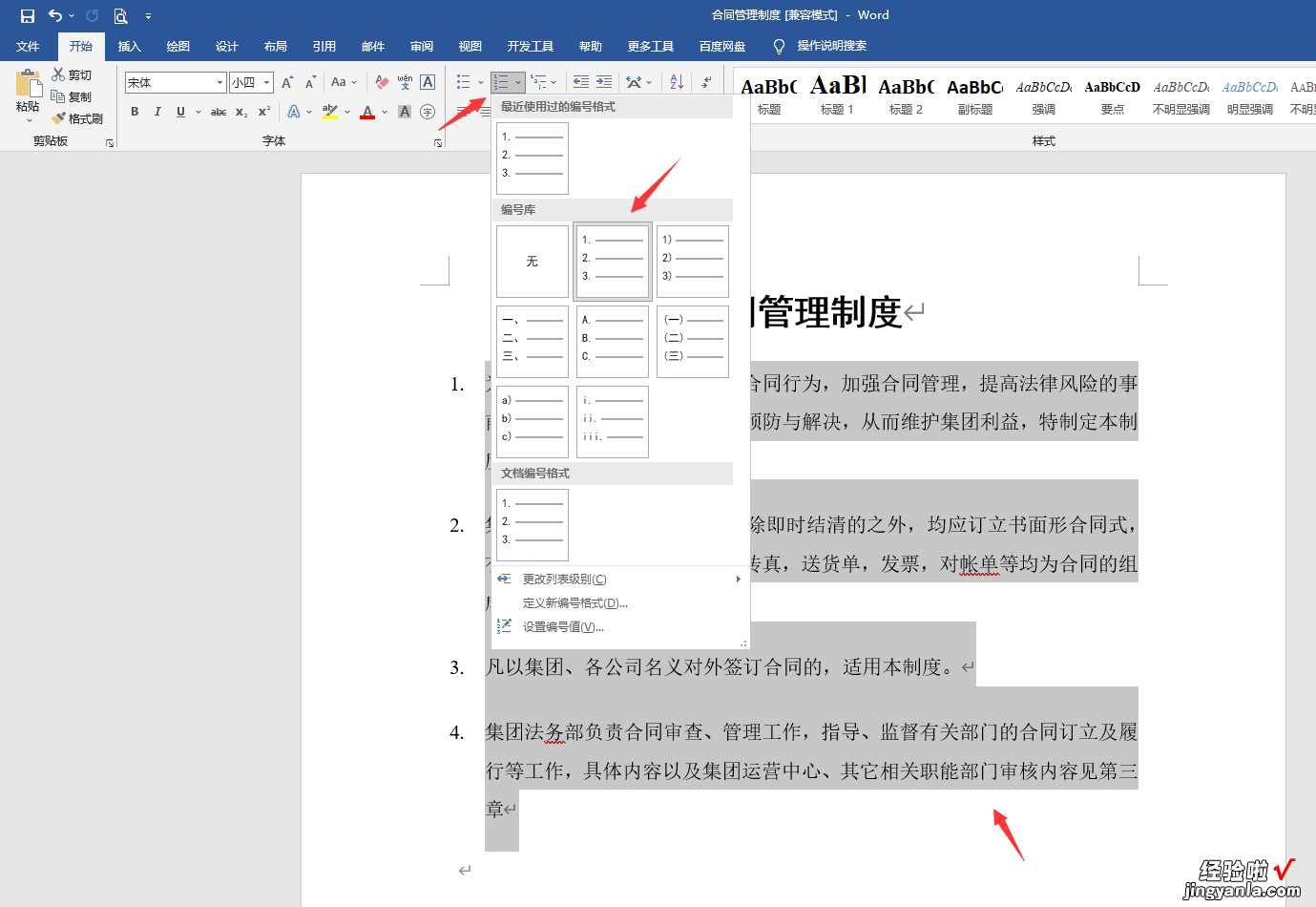Open the 文件 File tab
This screenshot has height=907, width=1316.
point(28,46)
